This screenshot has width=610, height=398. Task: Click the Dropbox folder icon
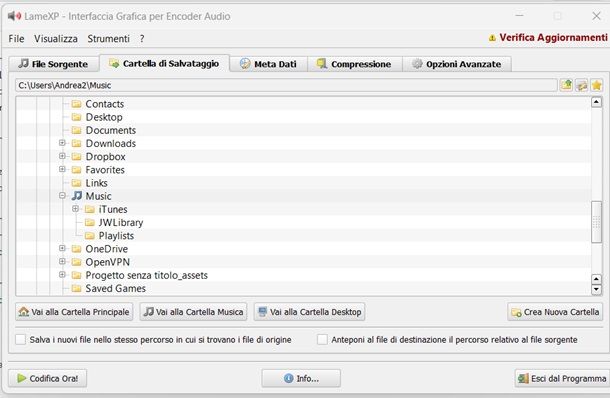pyautogui.click(x=77, y=157)
